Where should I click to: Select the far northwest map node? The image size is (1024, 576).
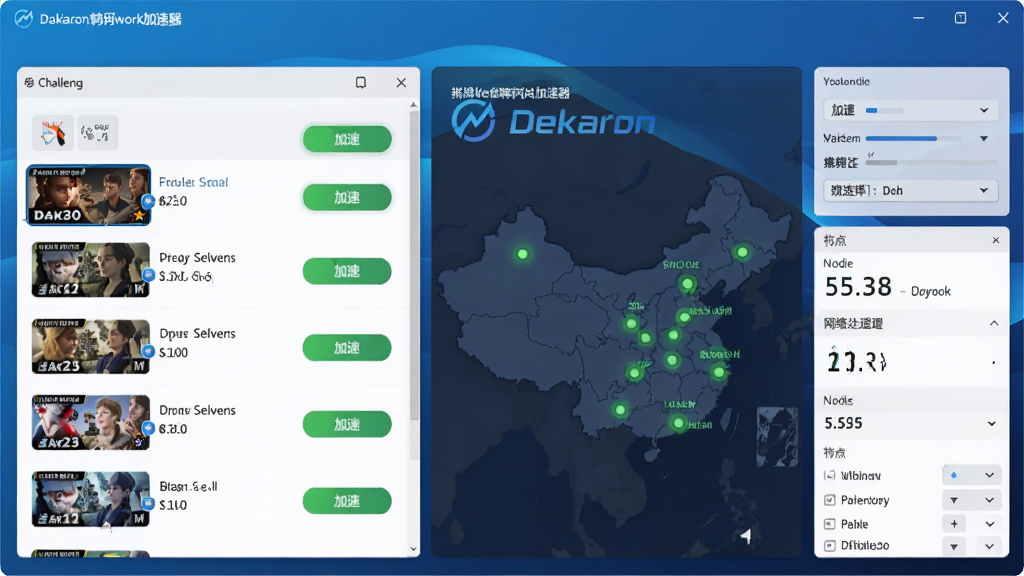pos(522,253)
